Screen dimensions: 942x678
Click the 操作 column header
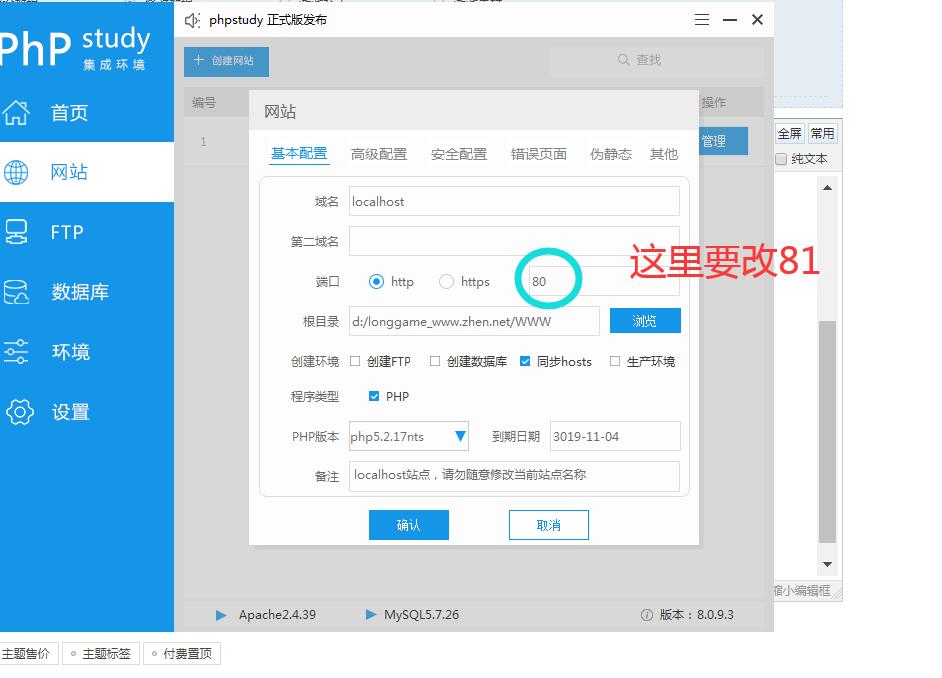(x=714, y=103)
